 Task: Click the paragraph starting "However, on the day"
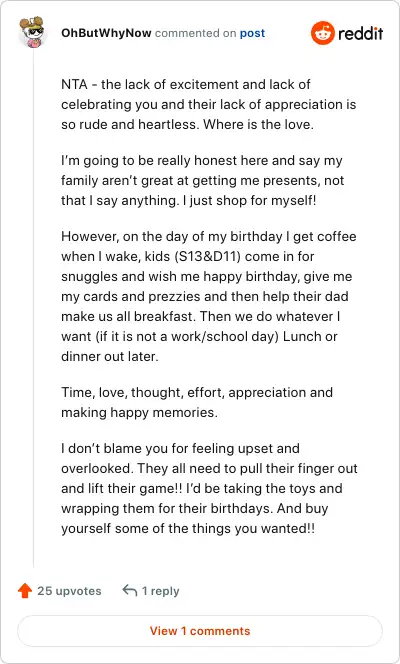(x=209, y=296)
